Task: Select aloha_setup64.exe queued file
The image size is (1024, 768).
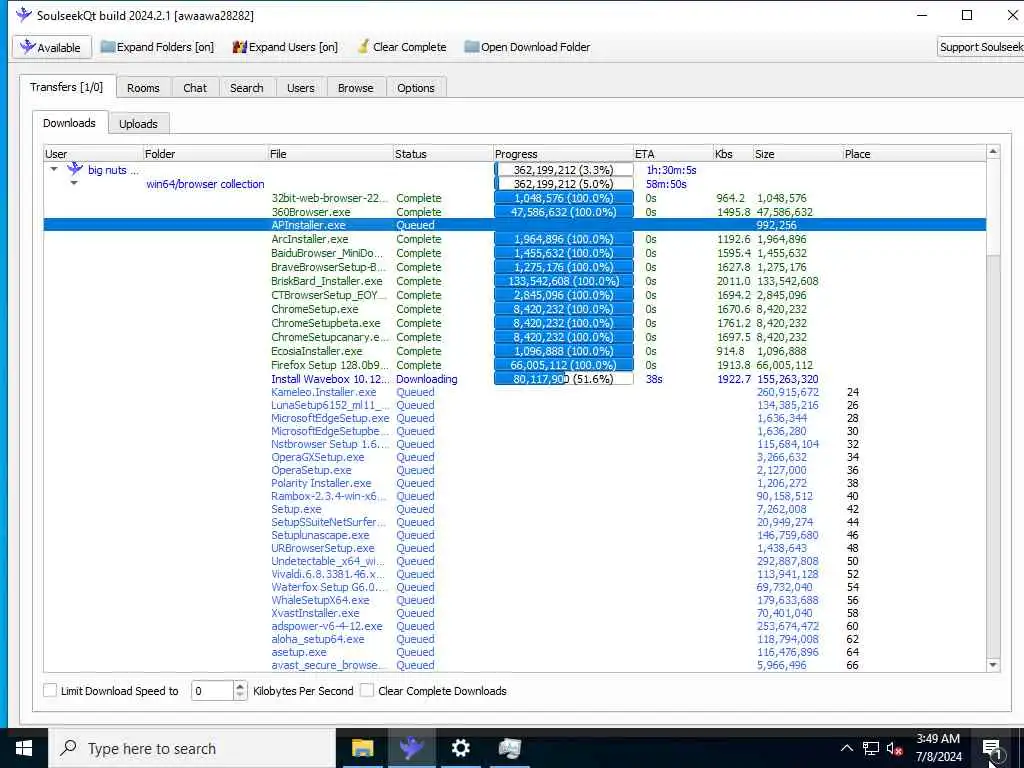Action: pyautogui.click(x=317, y=639)
